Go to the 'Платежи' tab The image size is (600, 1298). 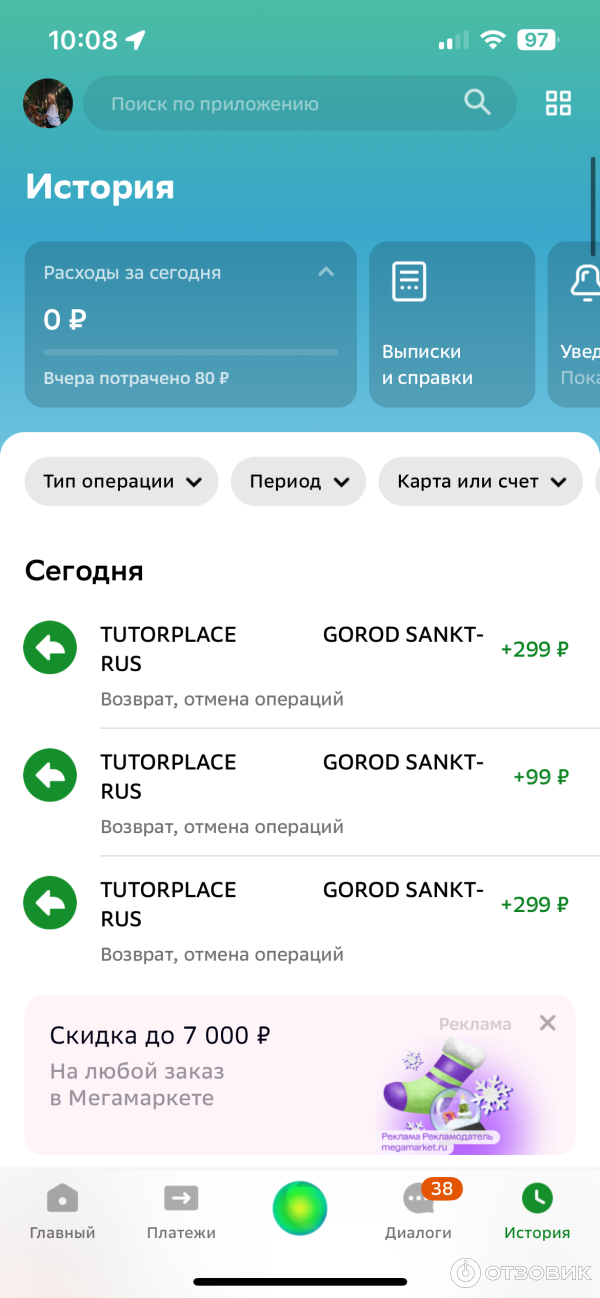click(x=181, y=1211)
